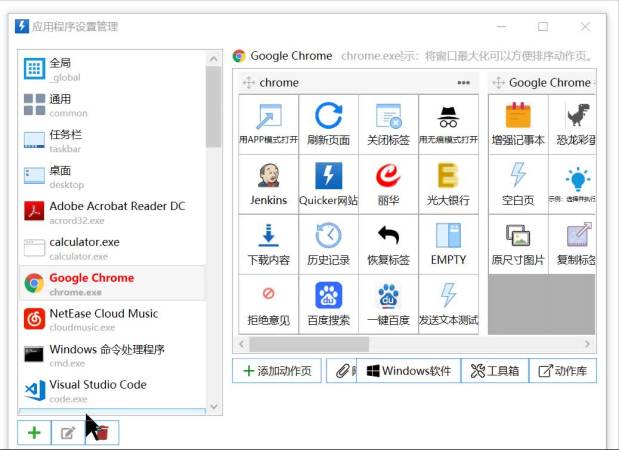619x450 pixels.
Task: Click the 添加动作页 button
Action: [277, 371]
